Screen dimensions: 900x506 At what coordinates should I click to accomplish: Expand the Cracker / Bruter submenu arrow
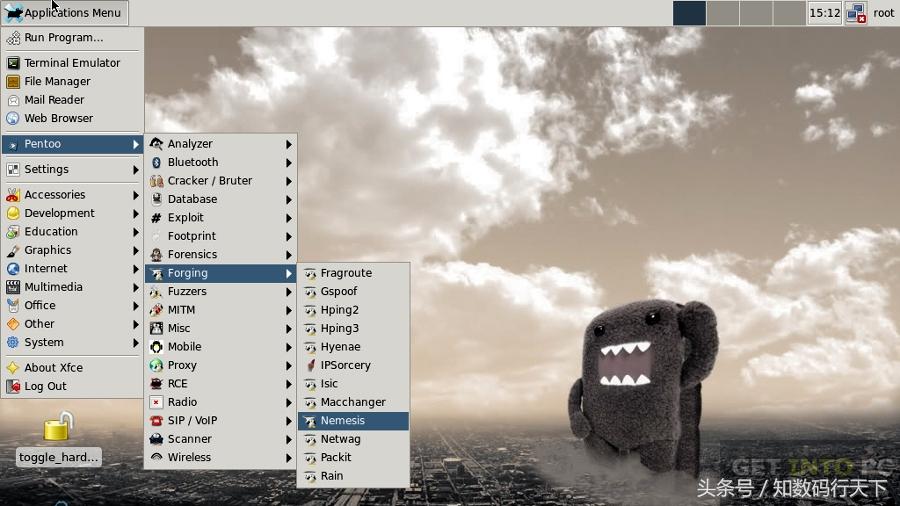point(289,181)
